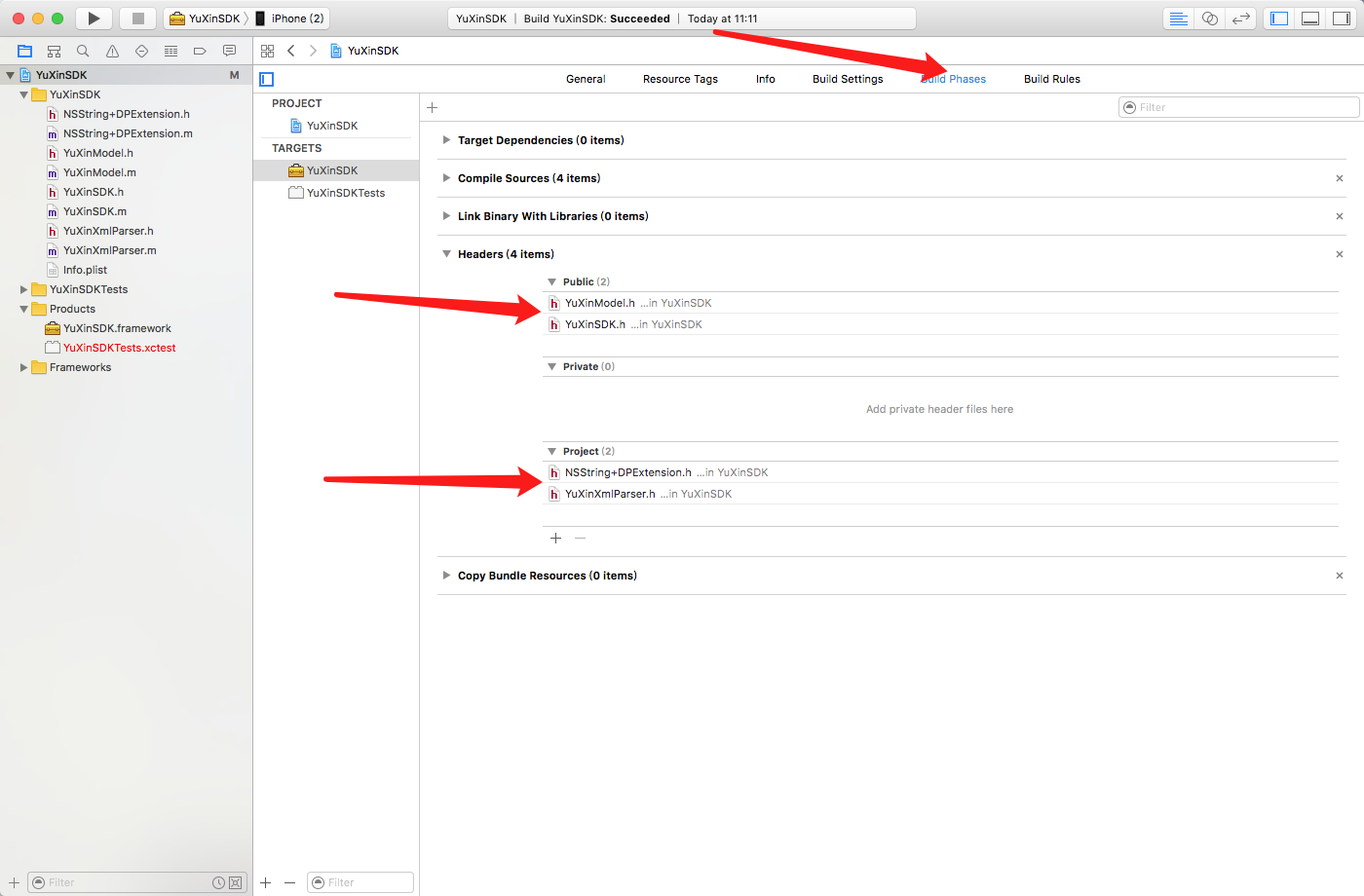Open the Breakpoint navigator
Viewport: 1364px width, 896px height.
pos(200,51)
